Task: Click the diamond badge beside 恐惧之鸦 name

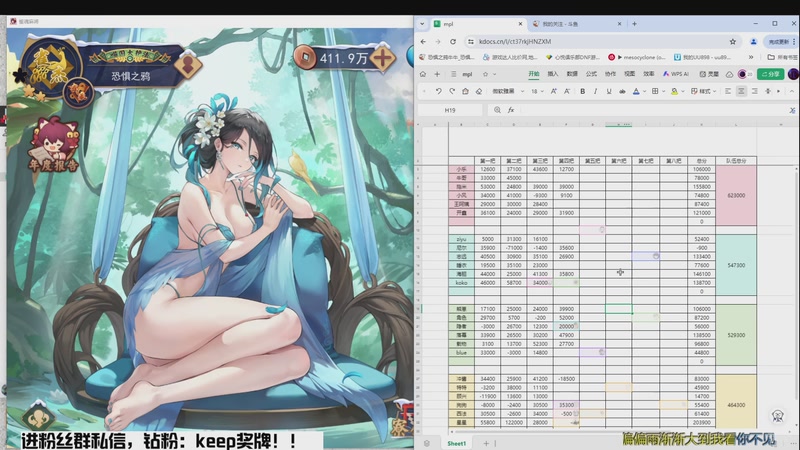Action: (x=188, y=65)
